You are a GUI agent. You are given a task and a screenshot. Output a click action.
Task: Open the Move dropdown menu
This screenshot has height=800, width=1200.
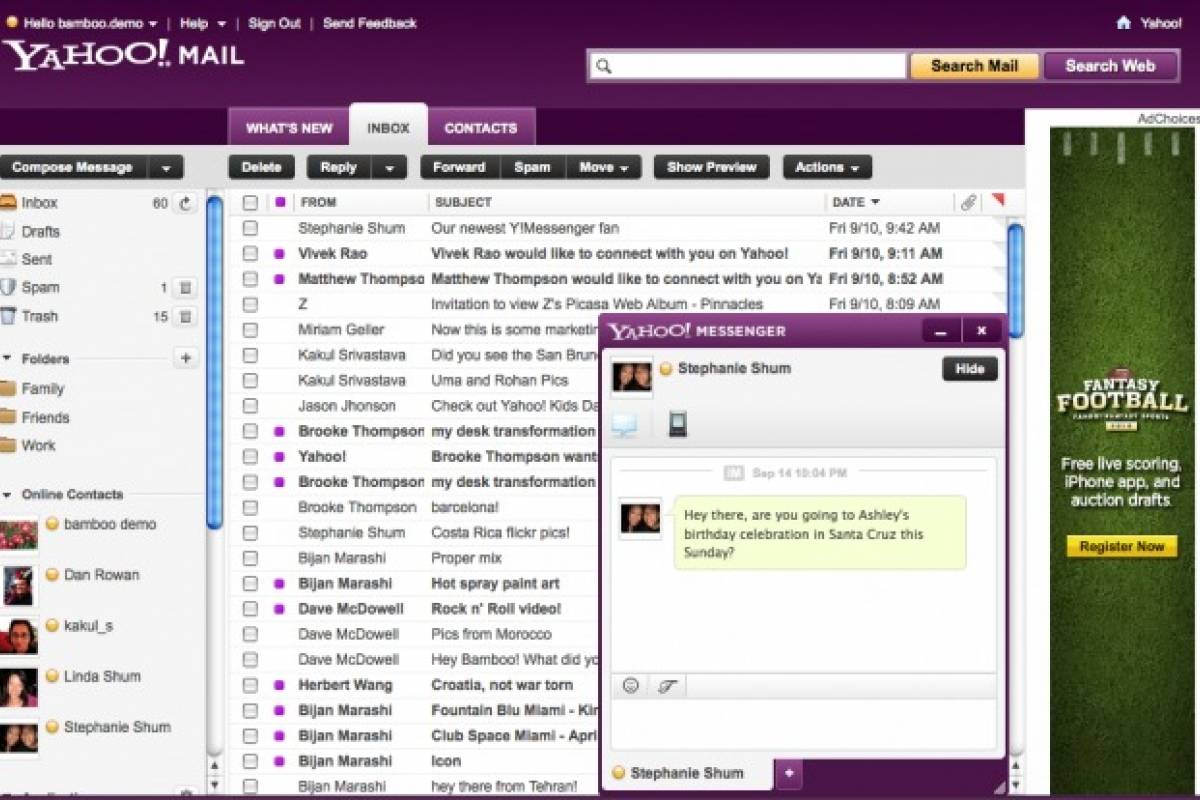604,168
